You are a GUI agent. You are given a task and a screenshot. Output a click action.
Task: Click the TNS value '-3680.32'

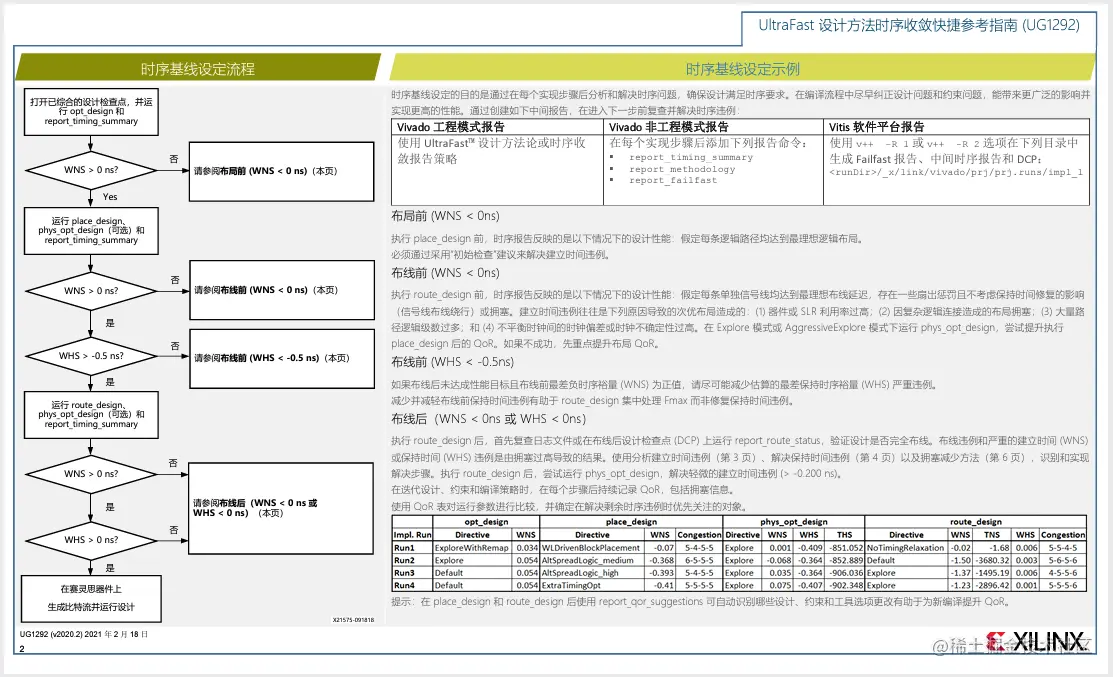[x=992, y=560]
